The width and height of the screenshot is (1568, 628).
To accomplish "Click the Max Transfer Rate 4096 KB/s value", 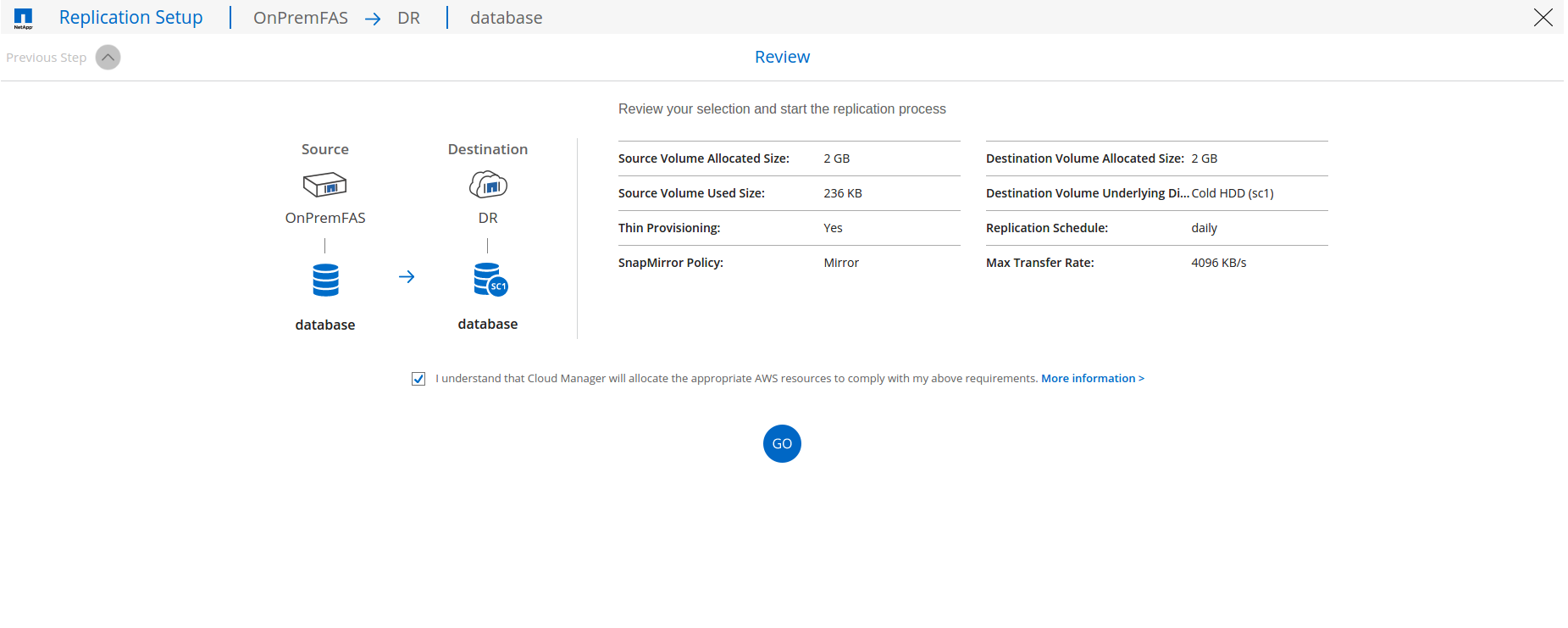I will (1218, 263).
